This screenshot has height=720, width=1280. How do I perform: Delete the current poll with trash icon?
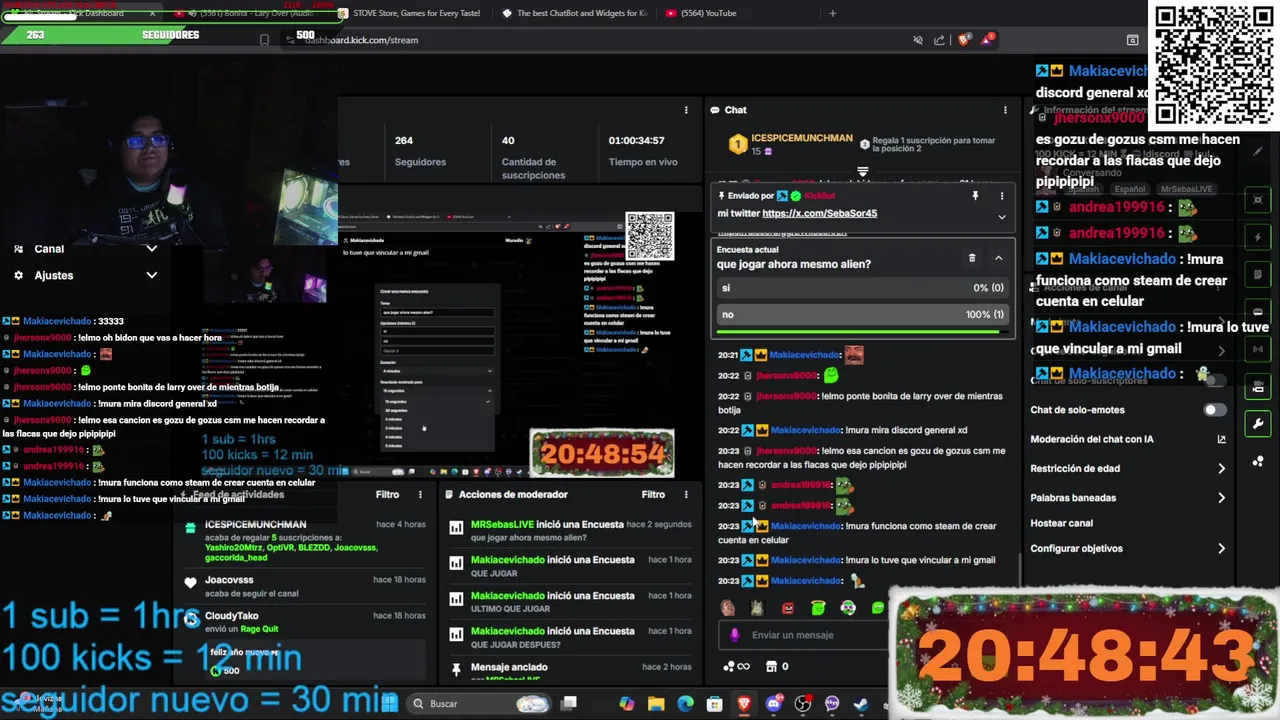tap(972, 258)
